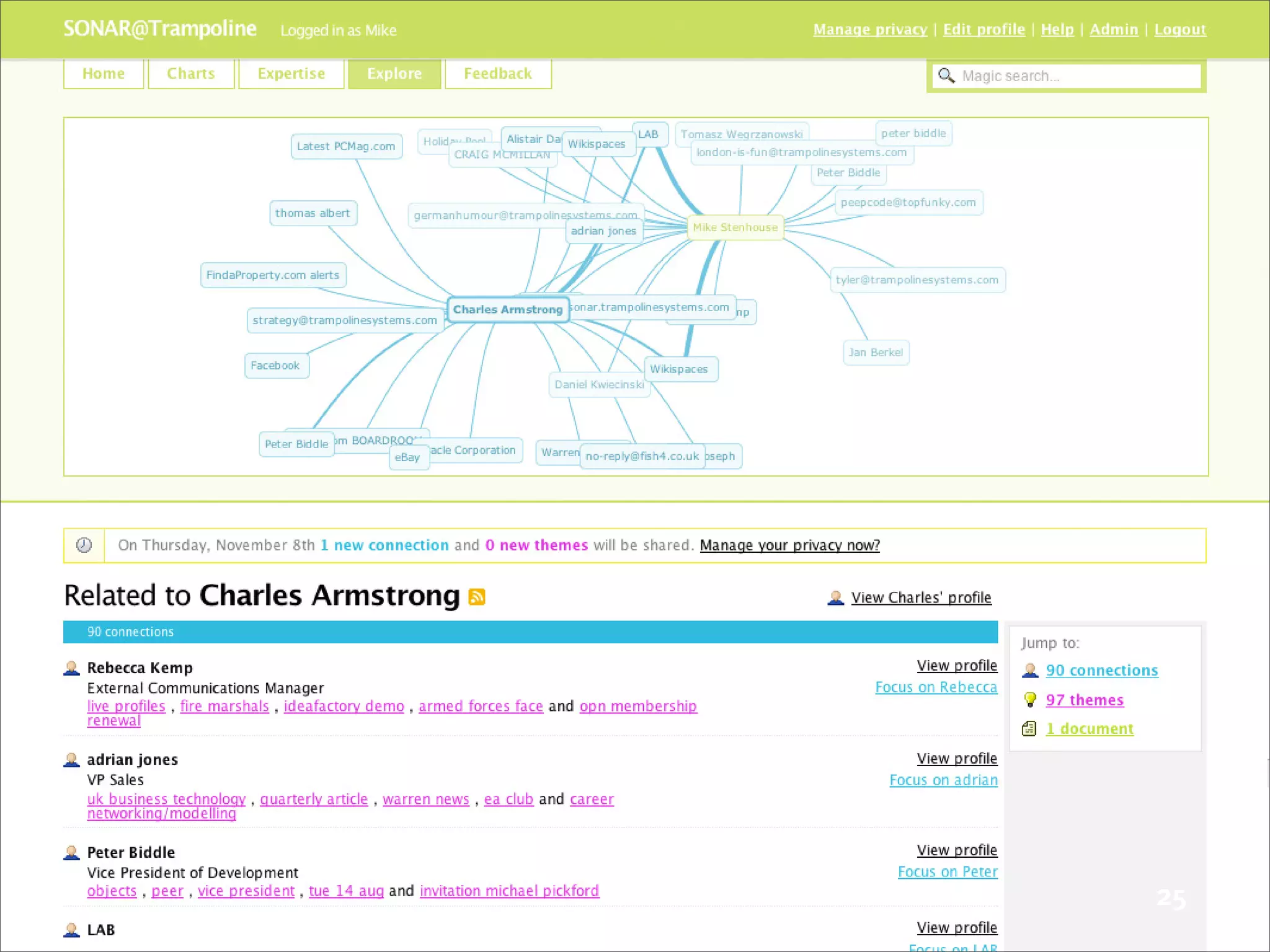This screenshot has width=1270, height=952.
Task: Click the clock icon in the notification bar
Action: [84, 545]
